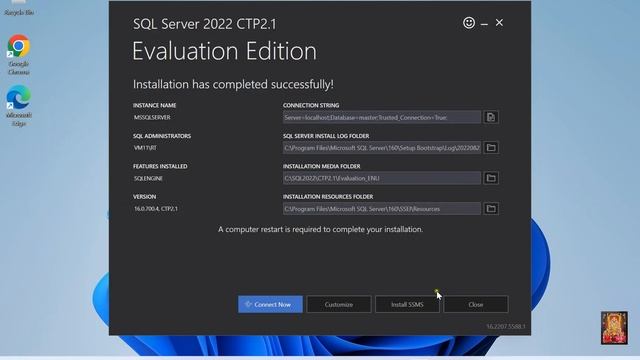Open Microsoft Edge desktop shortcut

coord(19,106)
